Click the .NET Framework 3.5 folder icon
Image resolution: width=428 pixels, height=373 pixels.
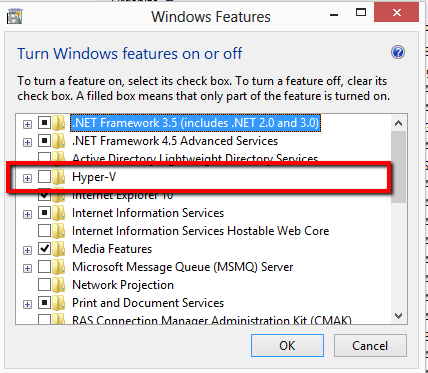coord(59,123)
